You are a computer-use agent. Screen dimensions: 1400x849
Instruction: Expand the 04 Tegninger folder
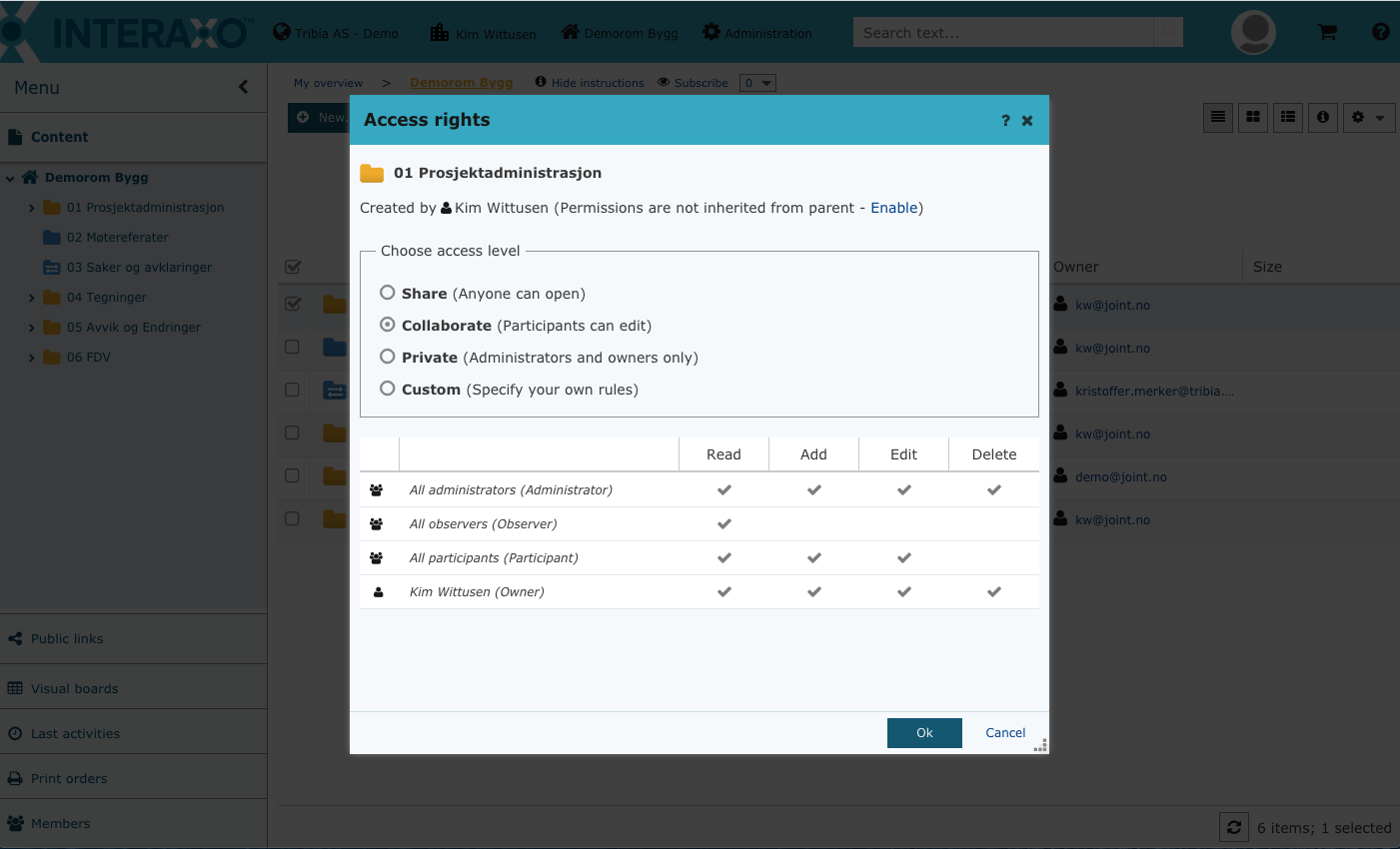32,298
